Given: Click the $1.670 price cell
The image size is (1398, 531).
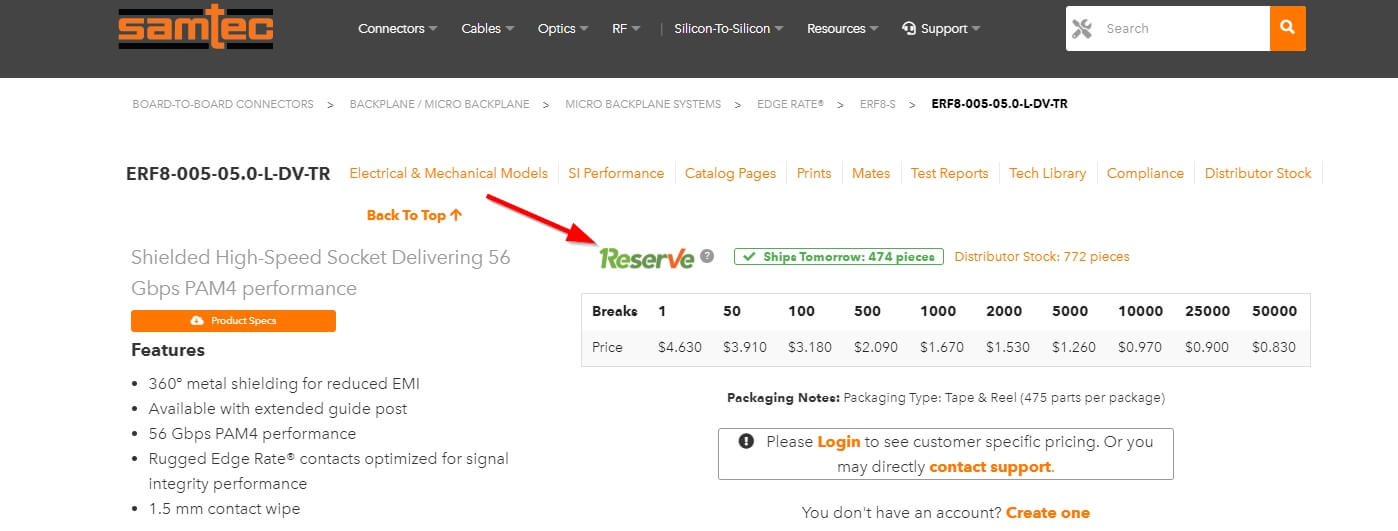Looking at the screenshot, I should coord(942,347).
